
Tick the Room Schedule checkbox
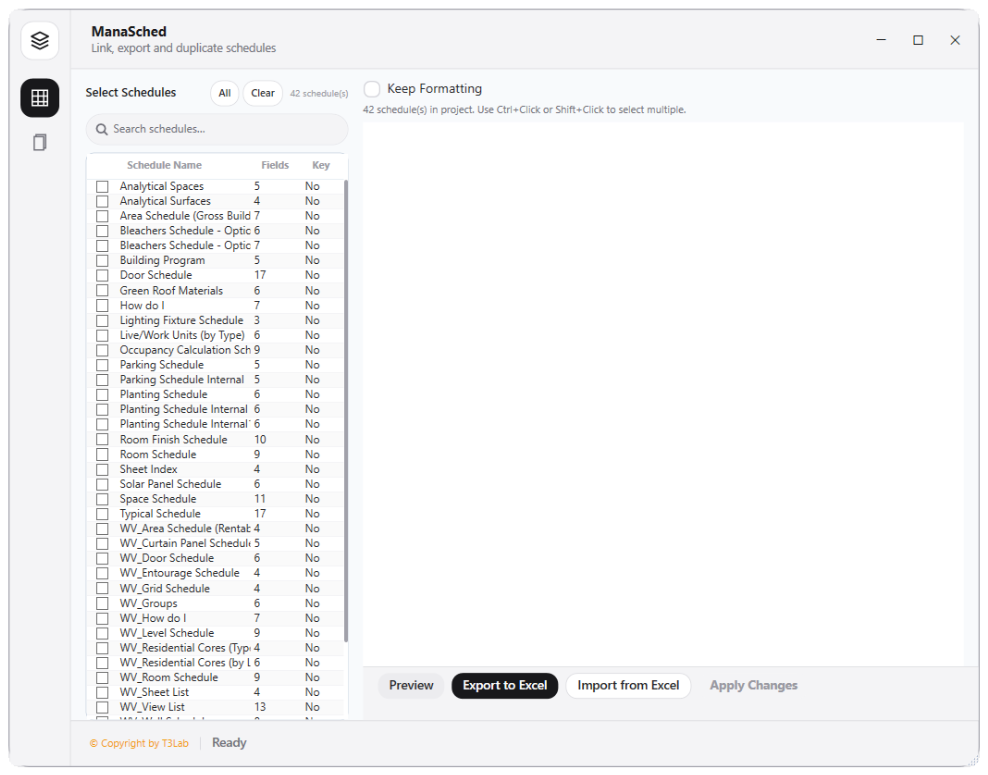coord(102,454)
